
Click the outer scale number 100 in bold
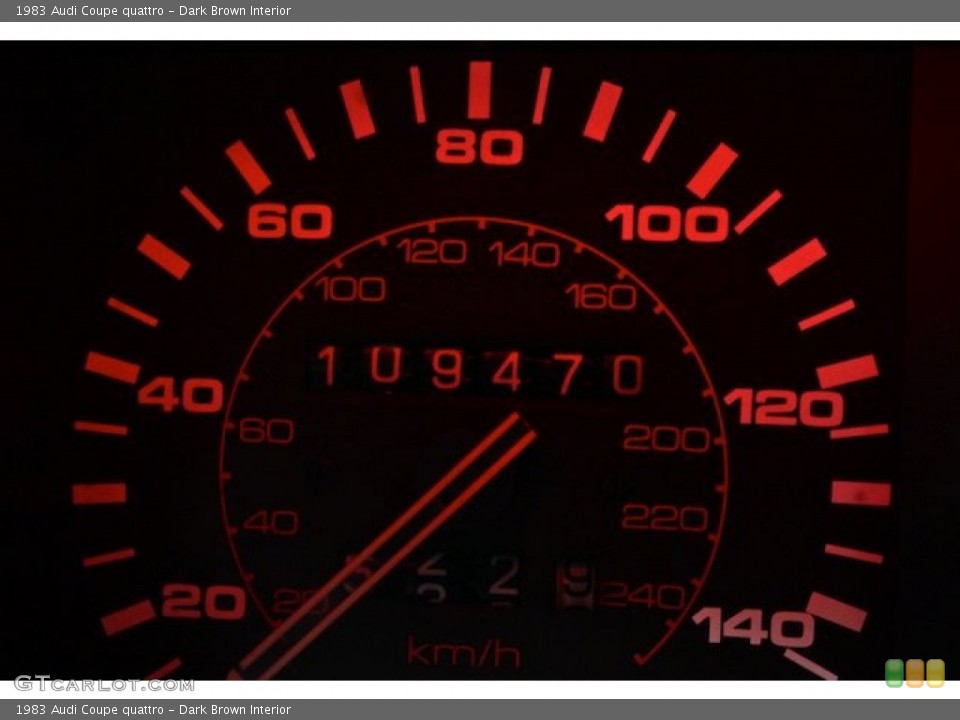[667, 222]
